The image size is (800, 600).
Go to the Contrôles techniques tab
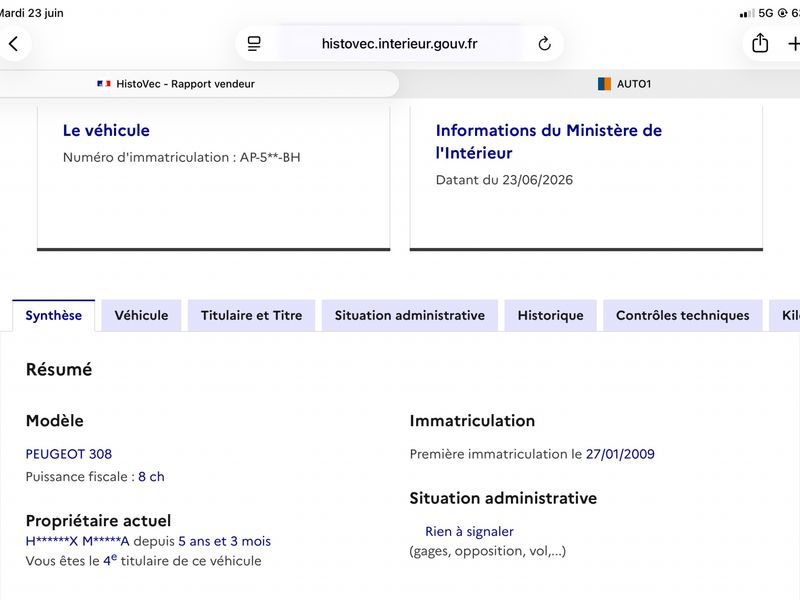pos(683,315)
